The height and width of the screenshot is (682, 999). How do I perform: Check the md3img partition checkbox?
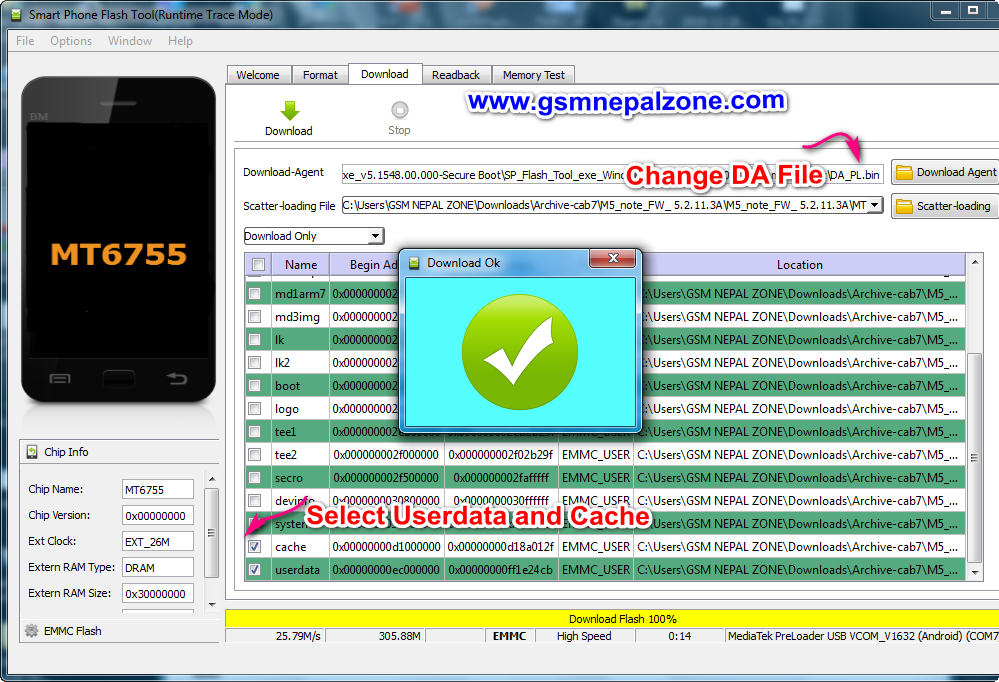click(254, 317)
